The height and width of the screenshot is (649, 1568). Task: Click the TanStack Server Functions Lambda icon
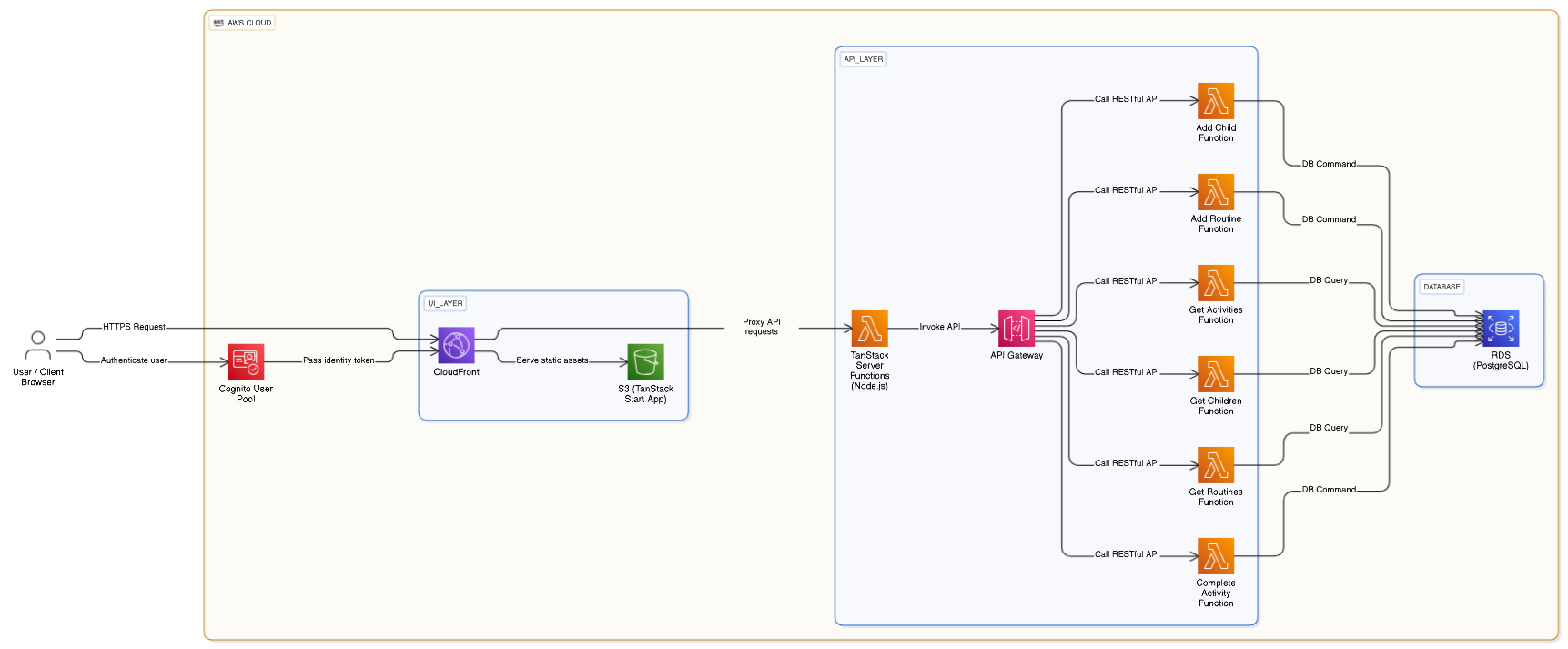869,329
